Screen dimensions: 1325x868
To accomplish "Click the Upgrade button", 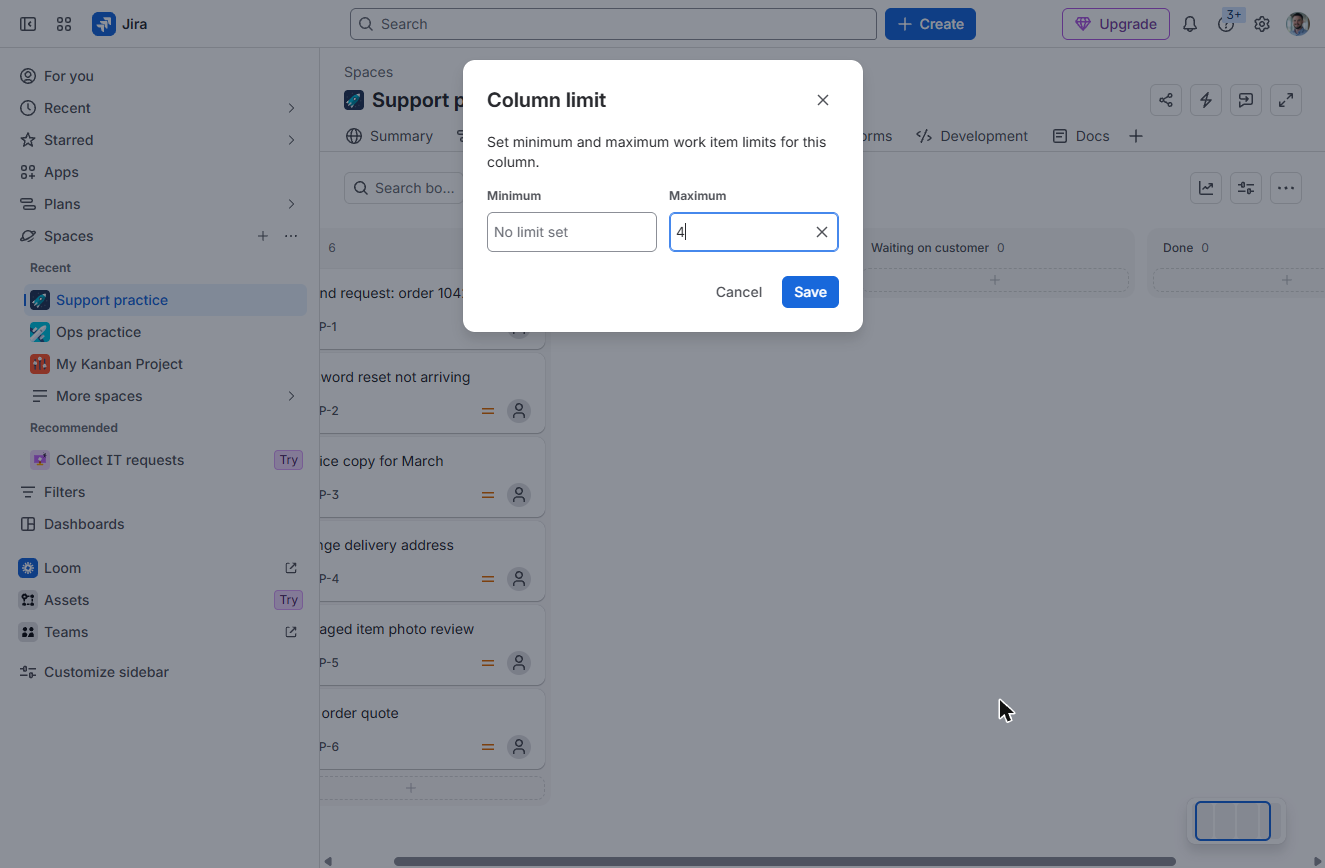I will click(1115, 24).
